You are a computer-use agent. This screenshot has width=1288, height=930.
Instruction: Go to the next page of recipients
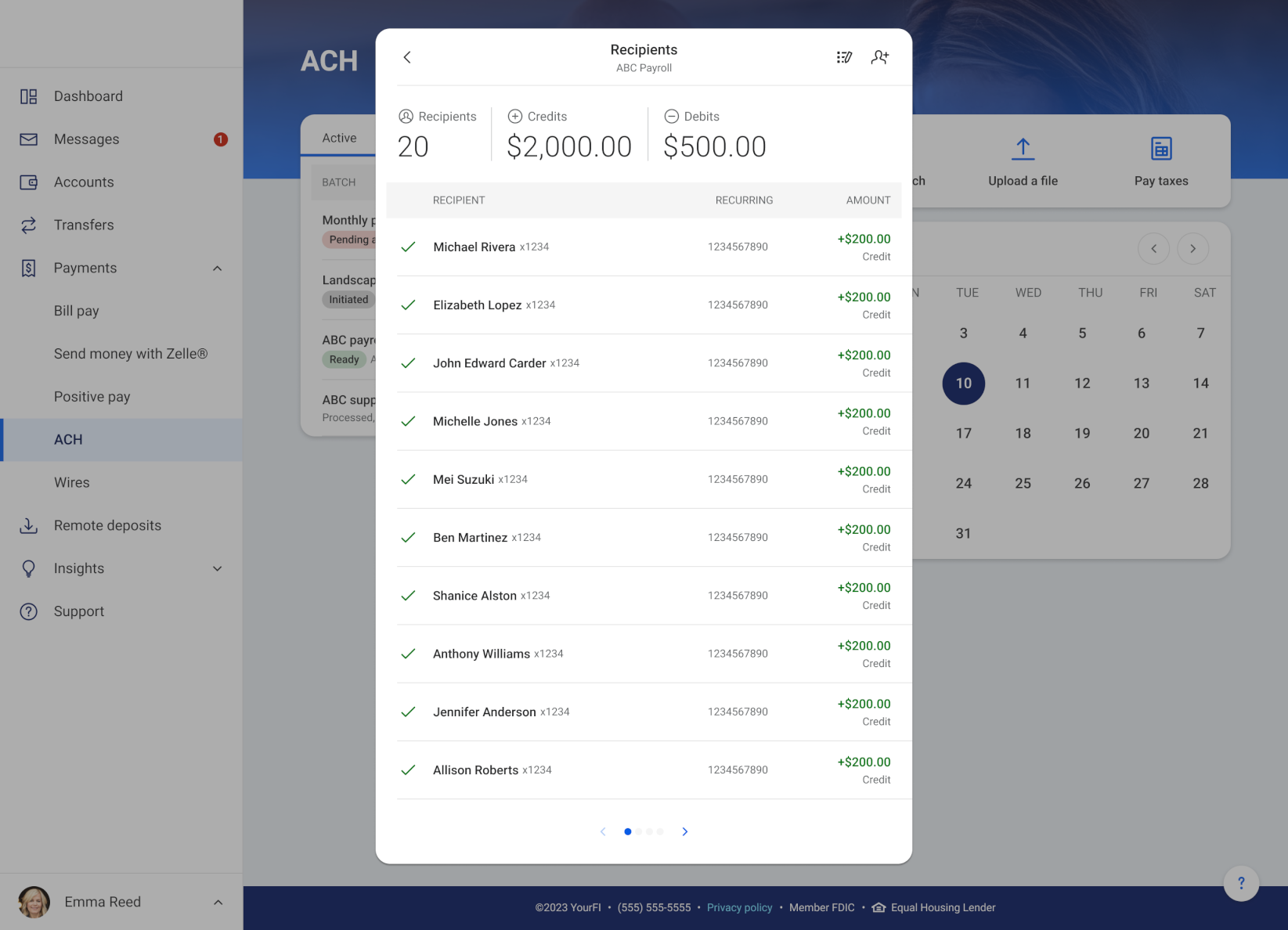(x=685, y=831)
